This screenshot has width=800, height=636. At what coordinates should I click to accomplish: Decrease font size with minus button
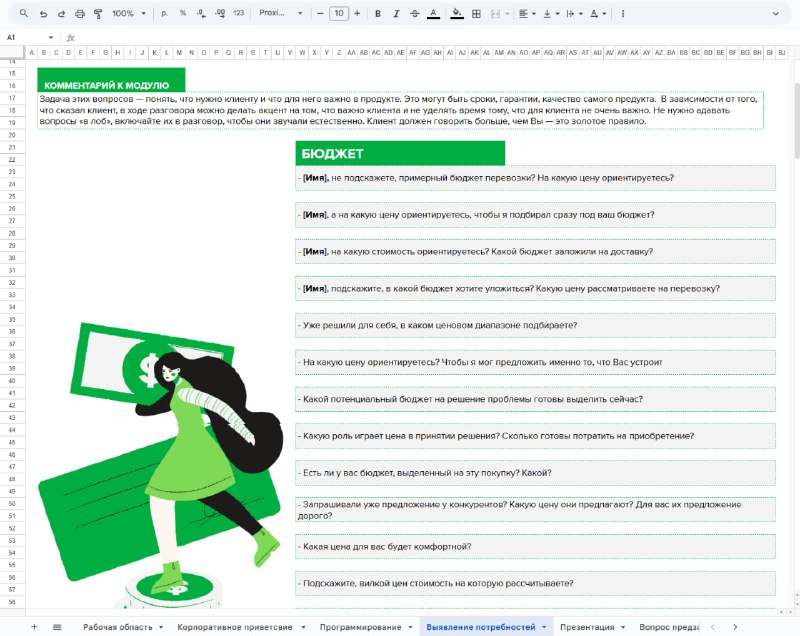320,14
